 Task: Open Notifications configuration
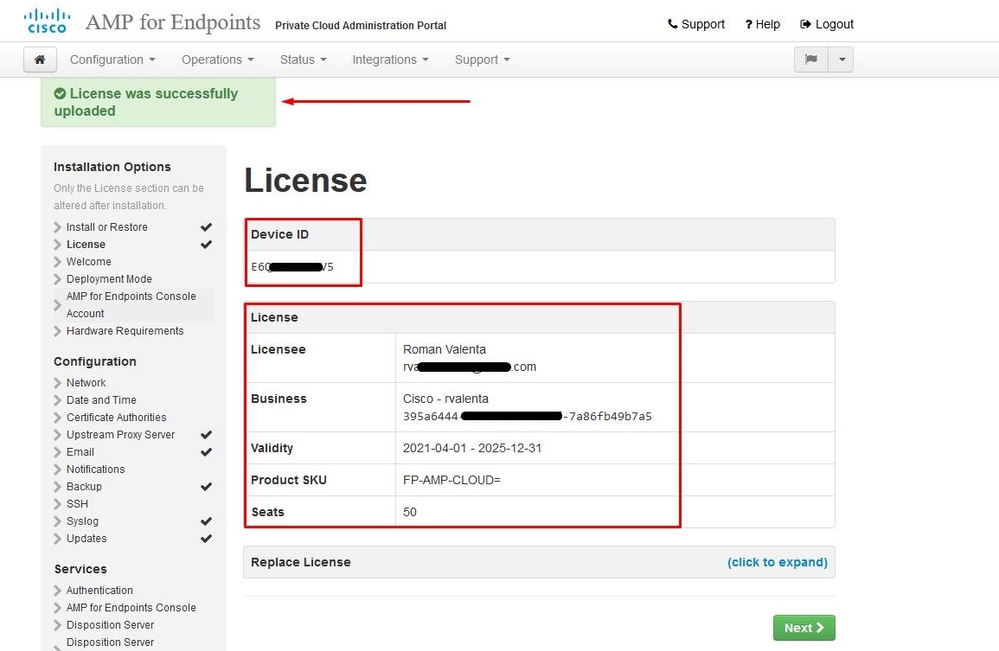[x=96, y=469]
